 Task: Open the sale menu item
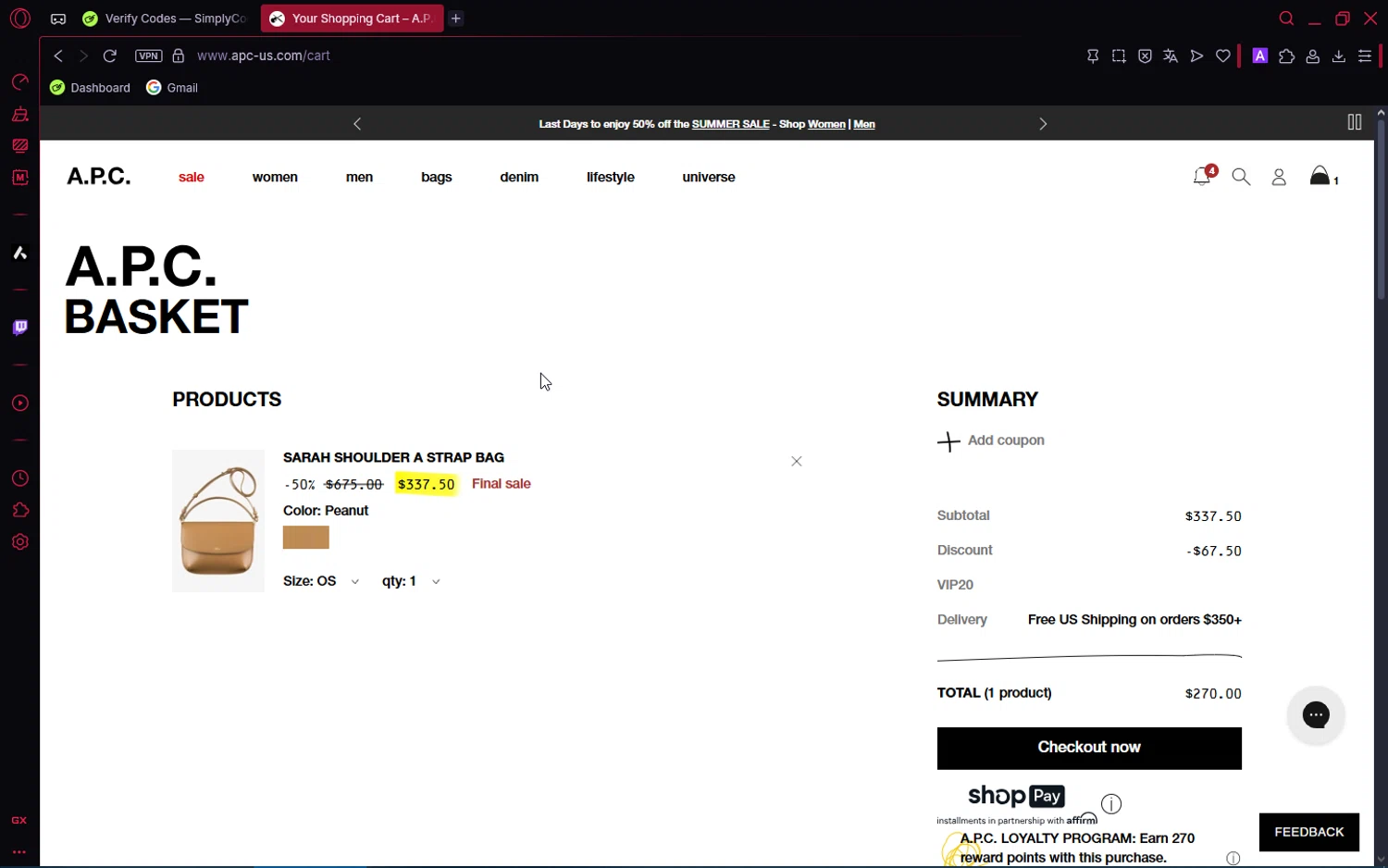(x=192, y=177)
